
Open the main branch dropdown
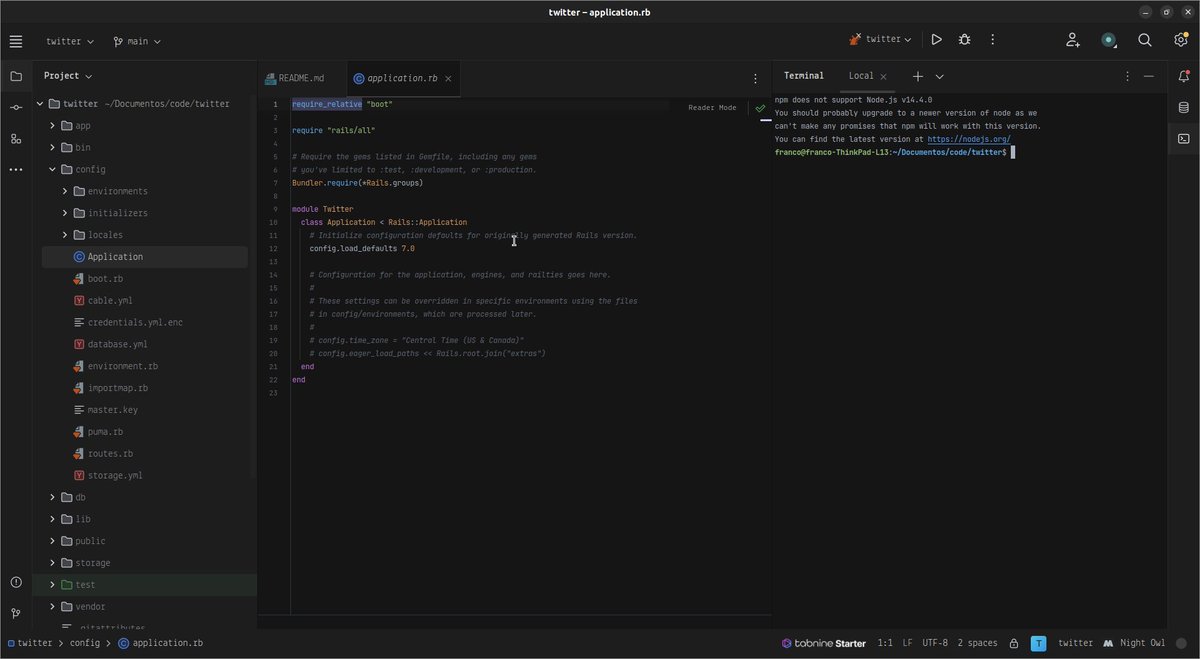tap(137, 41)
